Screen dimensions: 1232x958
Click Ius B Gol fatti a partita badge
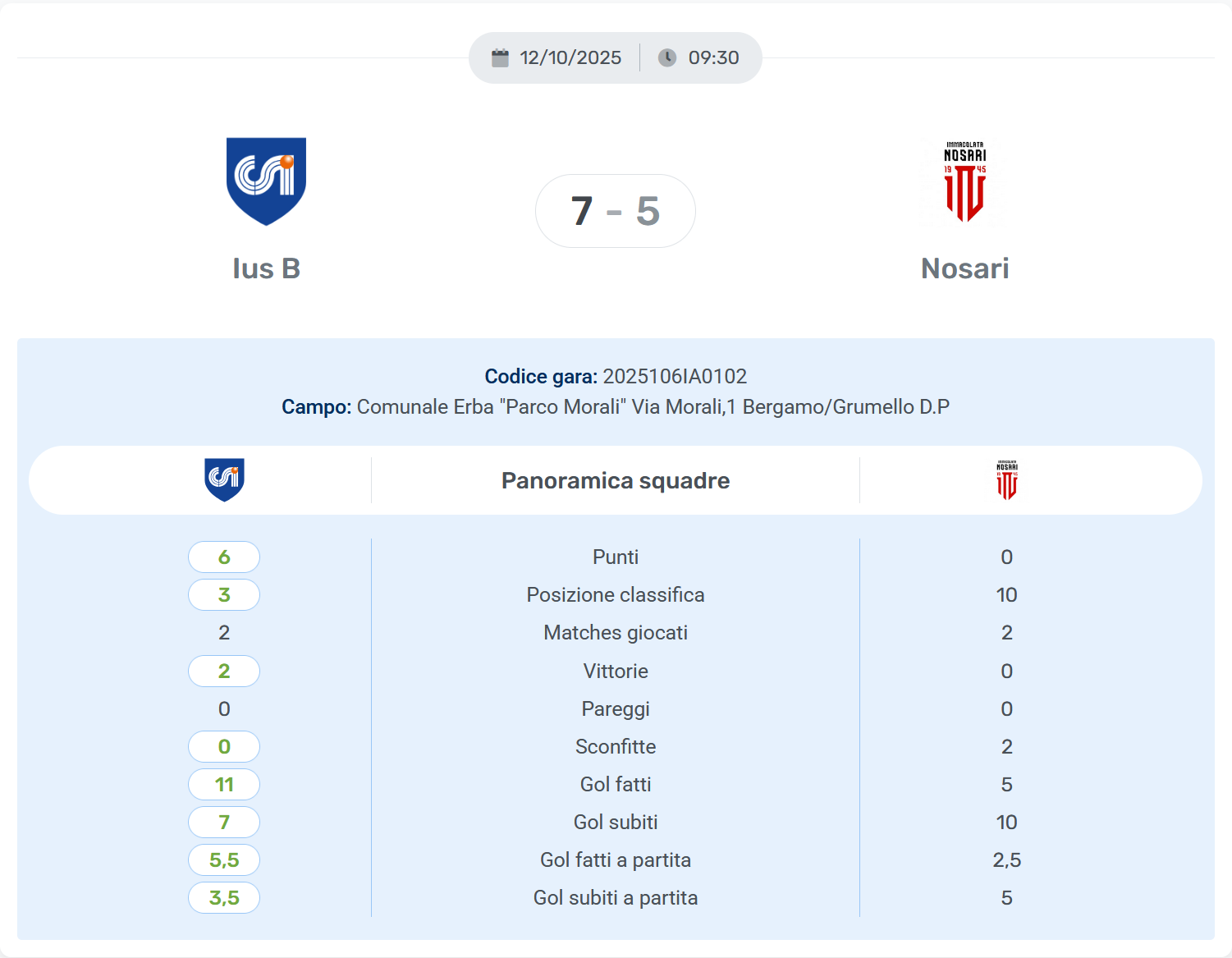point(224,859)
